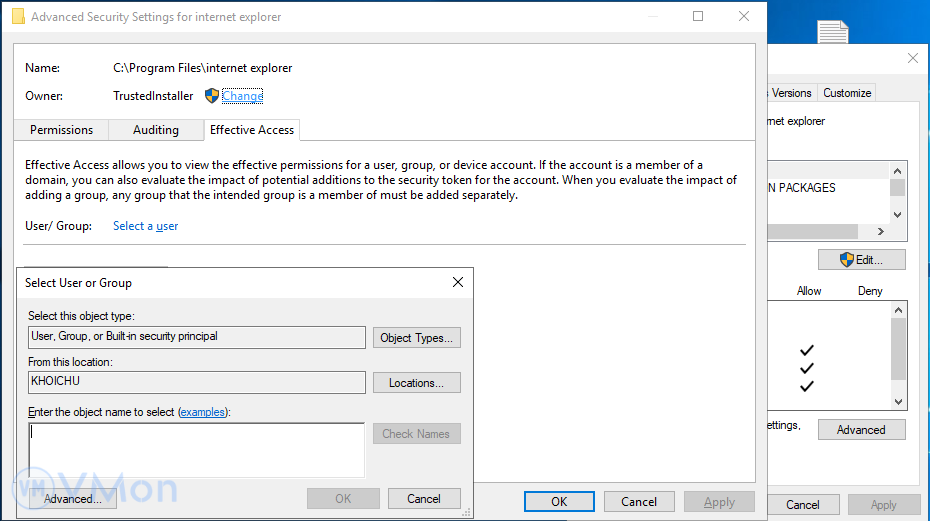This screenshot has height=521, width=930.
Task: Open the Change owner link
Action: pyautogui.click(x=243, y=96)
